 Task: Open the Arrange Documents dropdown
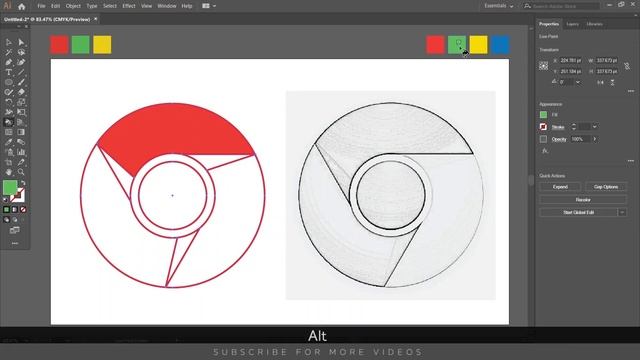(x=209, y=6)
